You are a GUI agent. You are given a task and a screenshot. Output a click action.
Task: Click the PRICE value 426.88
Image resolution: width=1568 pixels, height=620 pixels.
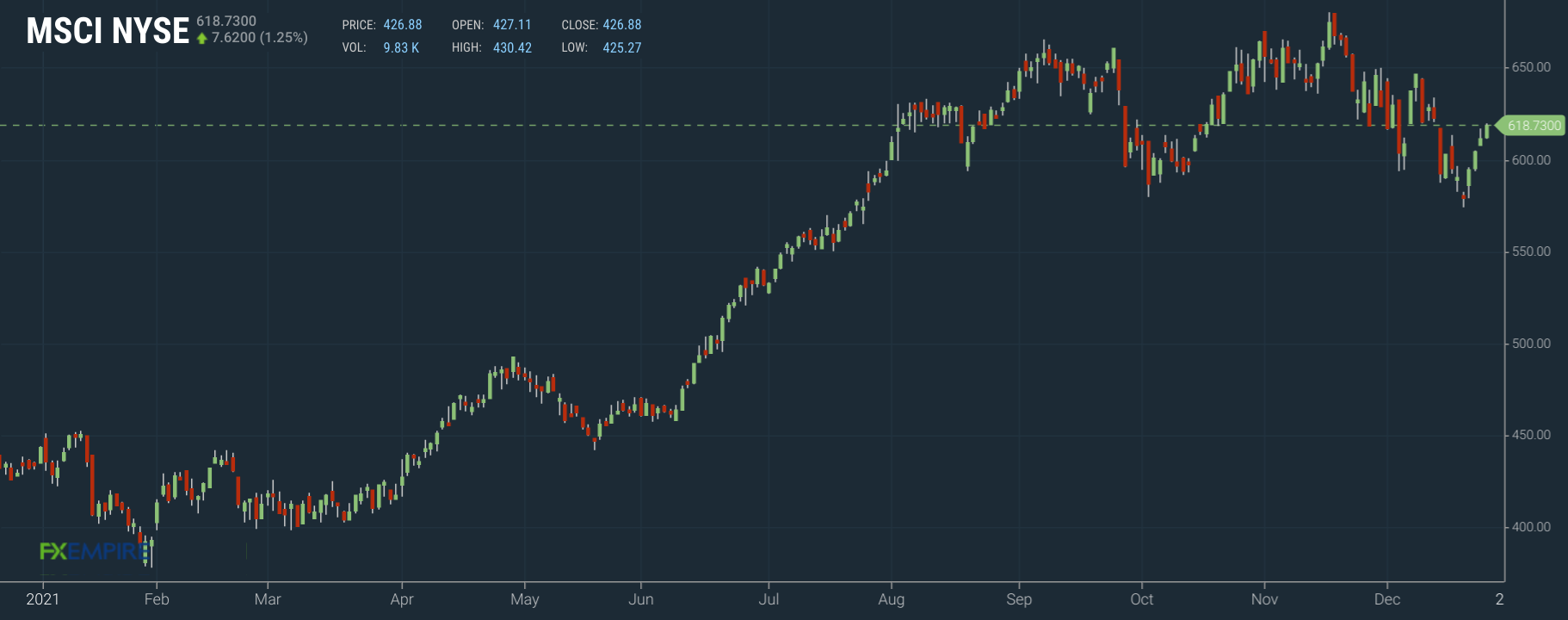tap(403, 25)
